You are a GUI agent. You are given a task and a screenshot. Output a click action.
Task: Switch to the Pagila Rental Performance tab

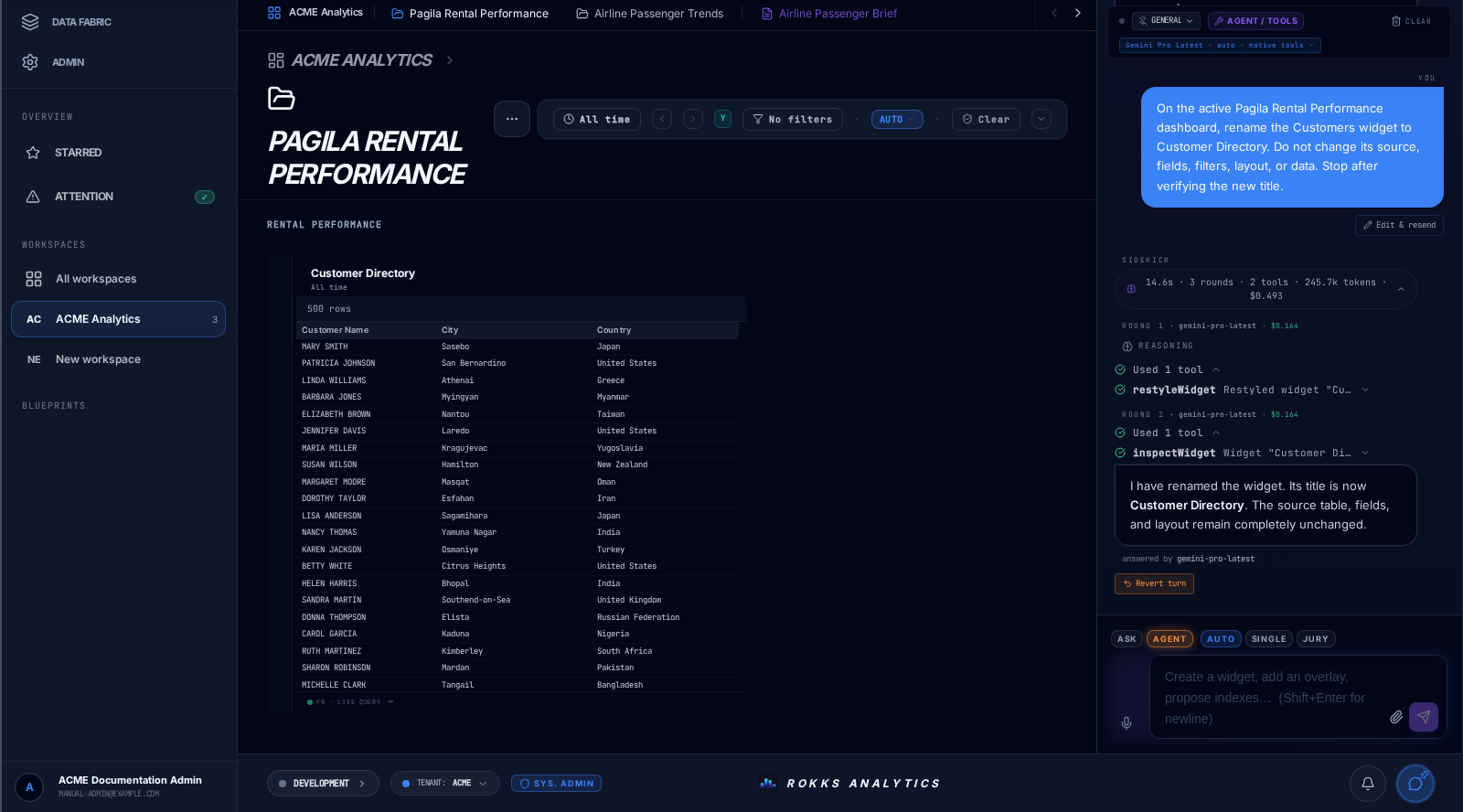[470, 14]
